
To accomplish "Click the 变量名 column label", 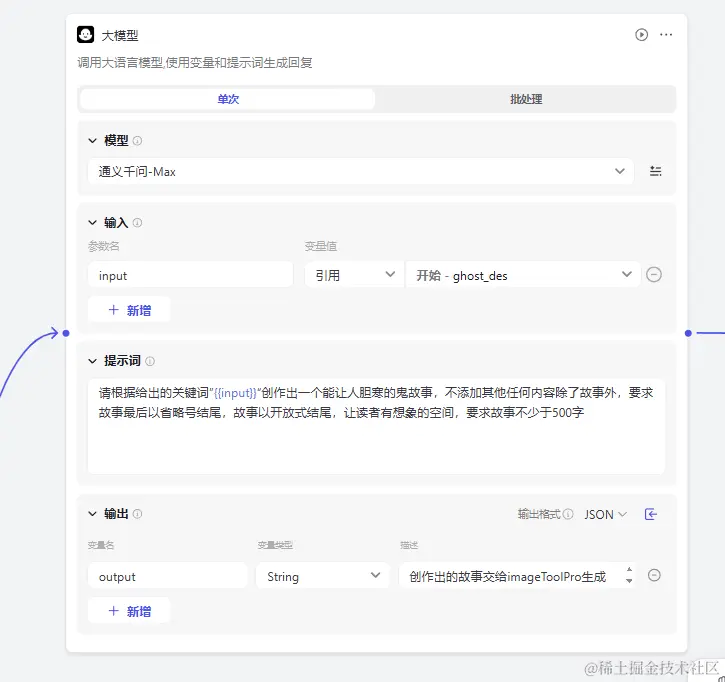I will pos(101,545).
